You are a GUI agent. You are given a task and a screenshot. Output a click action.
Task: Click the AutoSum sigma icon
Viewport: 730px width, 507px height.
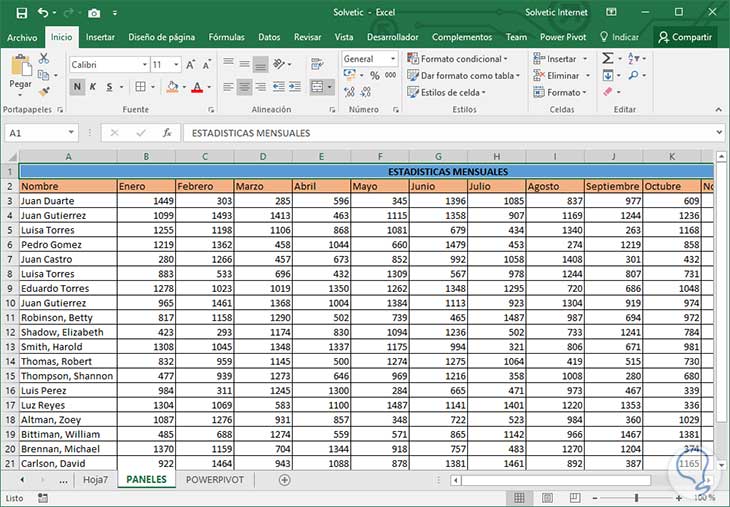(607, 59)
